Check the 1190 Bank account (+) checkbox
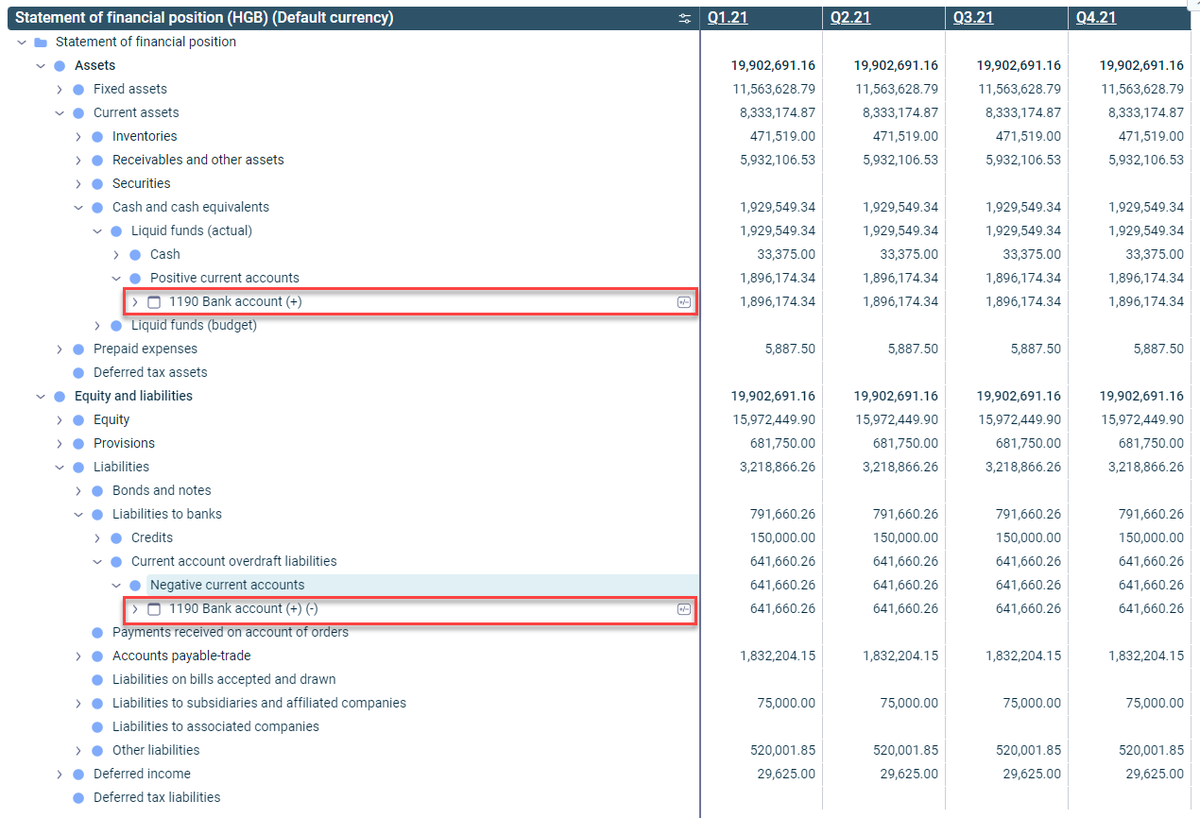The image size is (1200, 818). point(154,301)
